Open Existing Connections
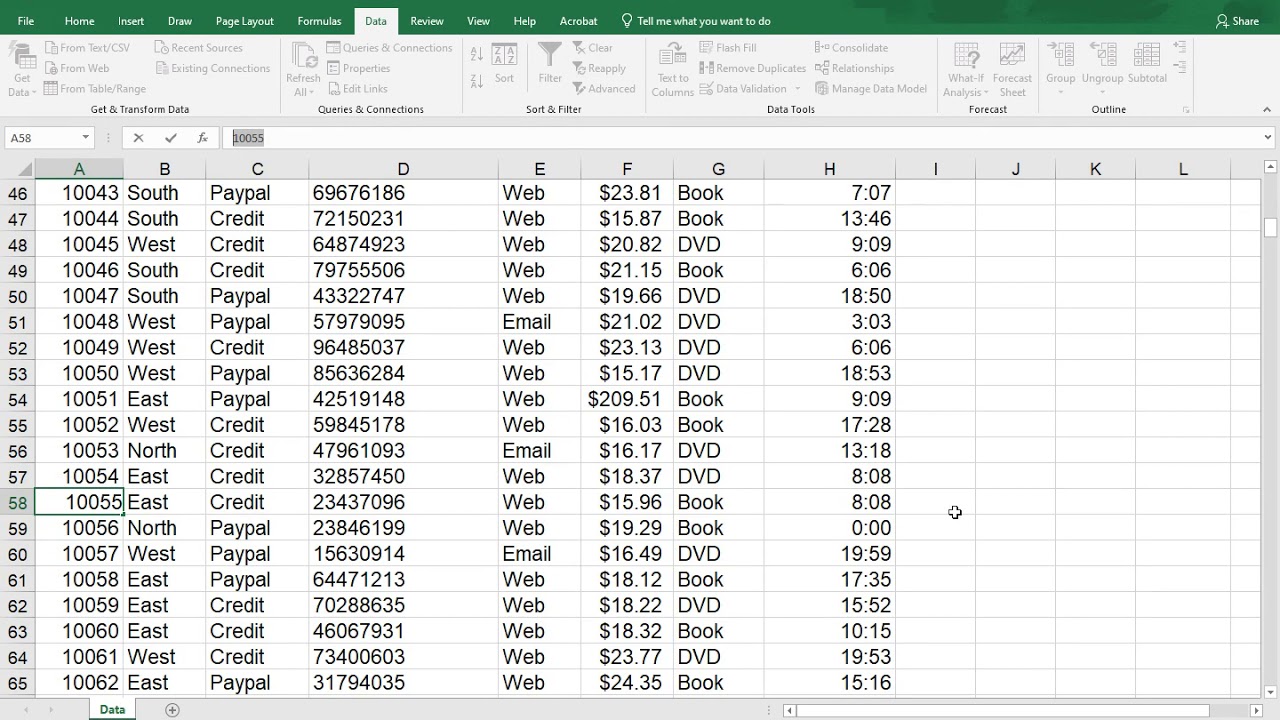Viewport: 1280px width, 720px height. [213, 68]
